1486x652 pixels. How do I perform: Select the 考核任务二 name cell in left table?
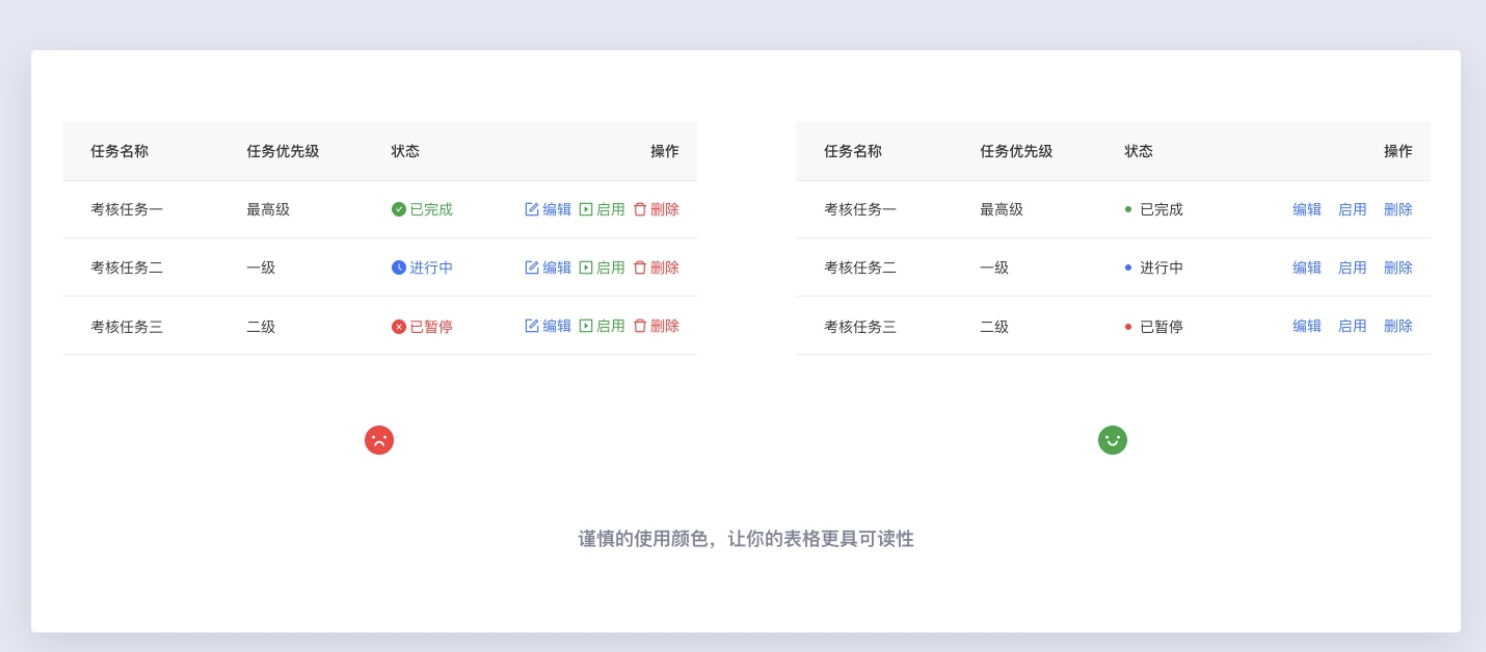click(127, 267)
